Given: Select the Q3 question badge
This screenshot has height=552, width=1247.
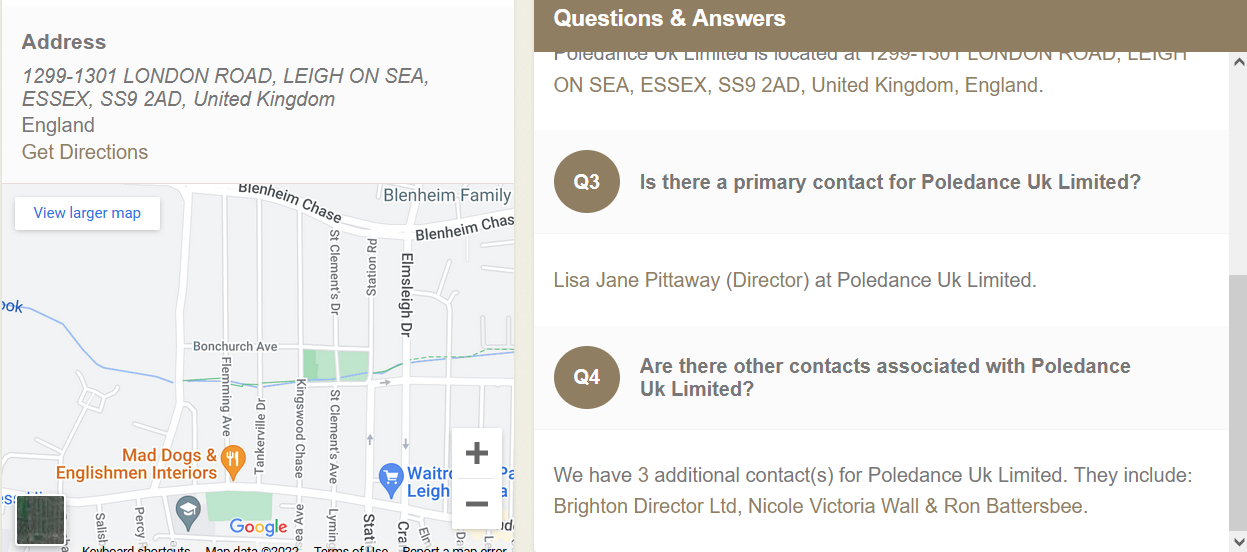Looking at the screenshot, I should (x=587, y=182).
